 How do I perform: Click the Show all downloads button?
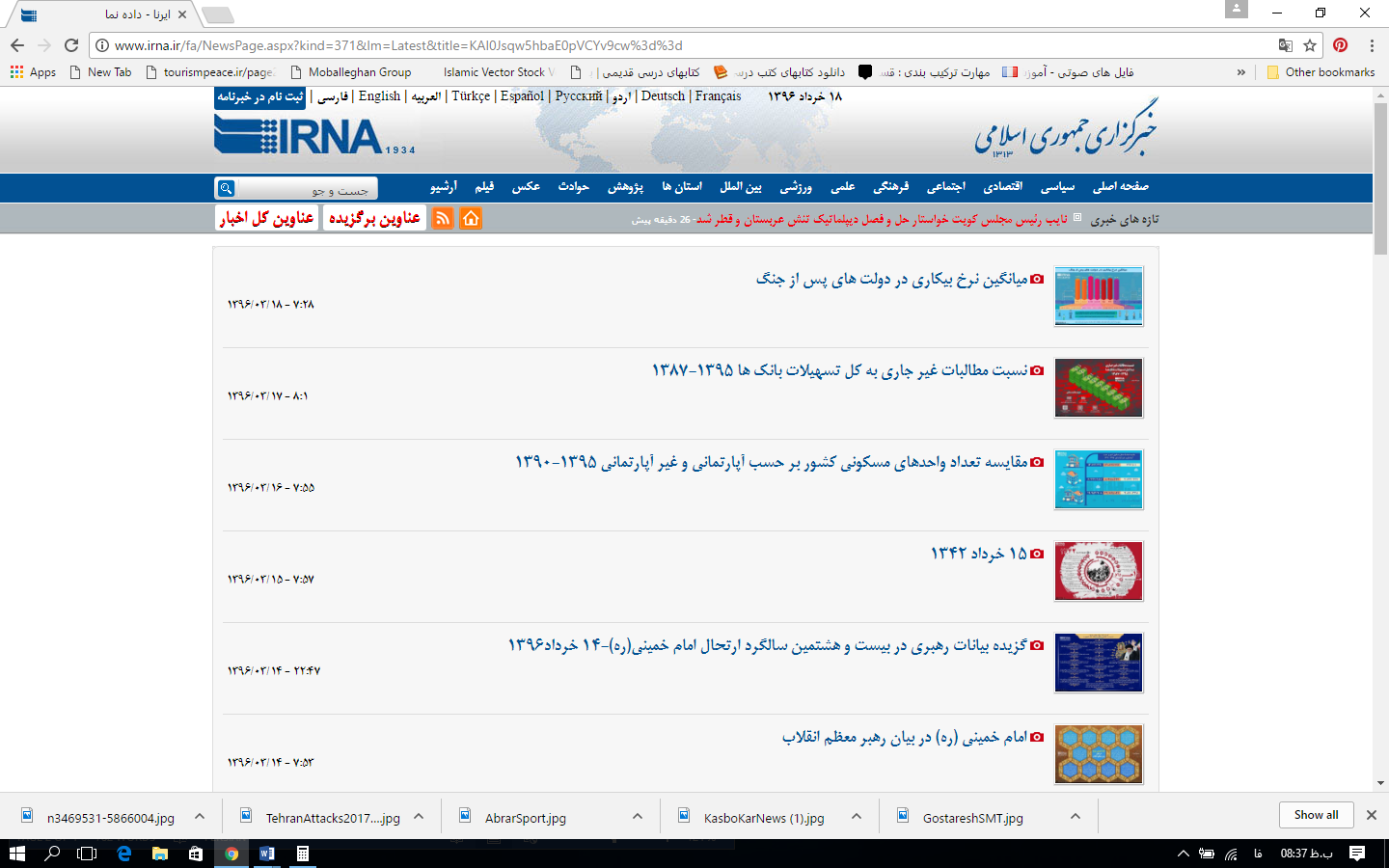pos(1316,815)
